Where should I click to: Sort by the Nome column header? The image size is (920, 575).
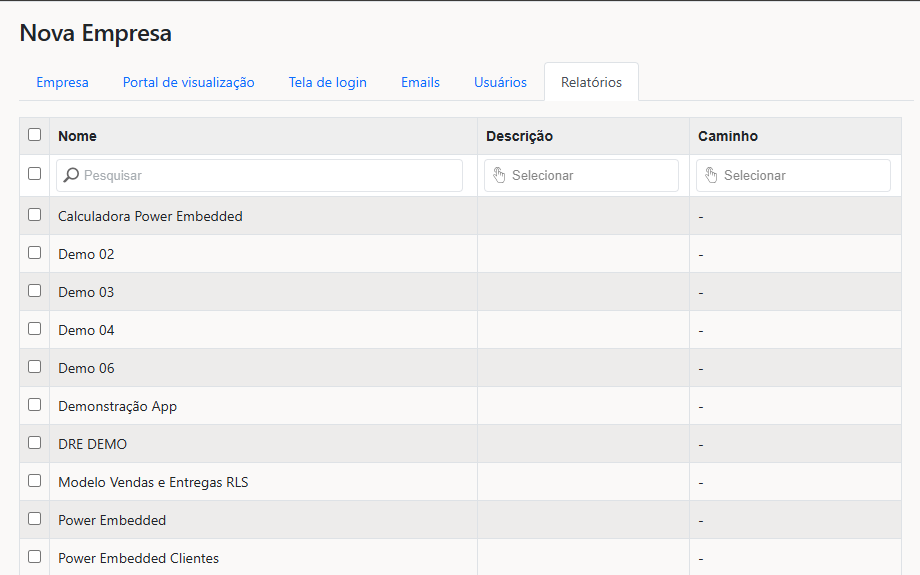(77, 136)
